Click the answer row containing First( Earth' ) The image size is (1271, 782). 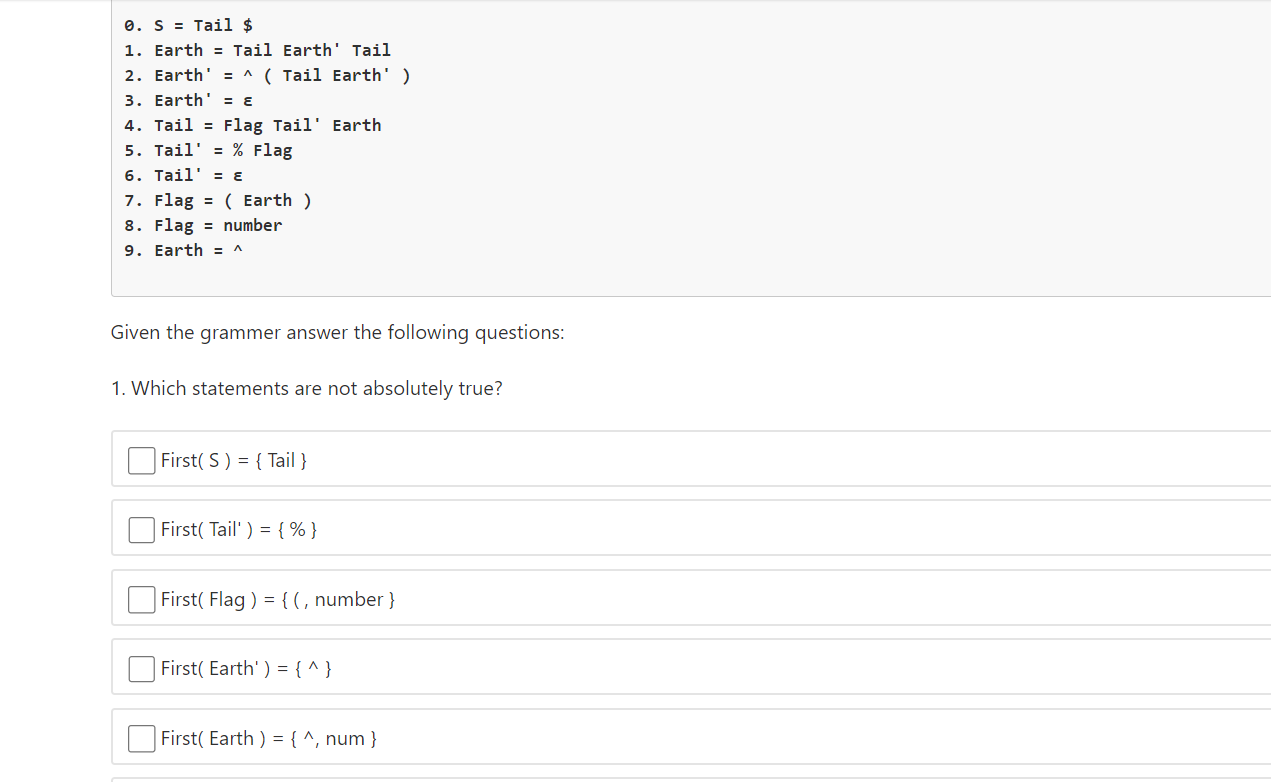pyautogui.click(x=245, y=668)
